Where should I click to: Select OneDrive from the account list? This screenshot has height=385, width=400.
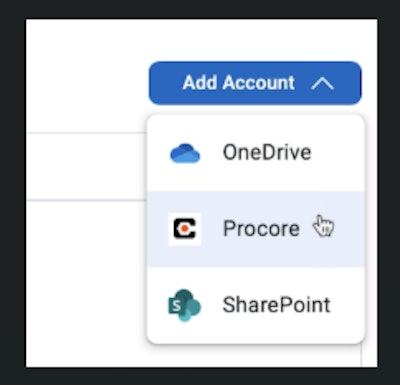(256, 153)
